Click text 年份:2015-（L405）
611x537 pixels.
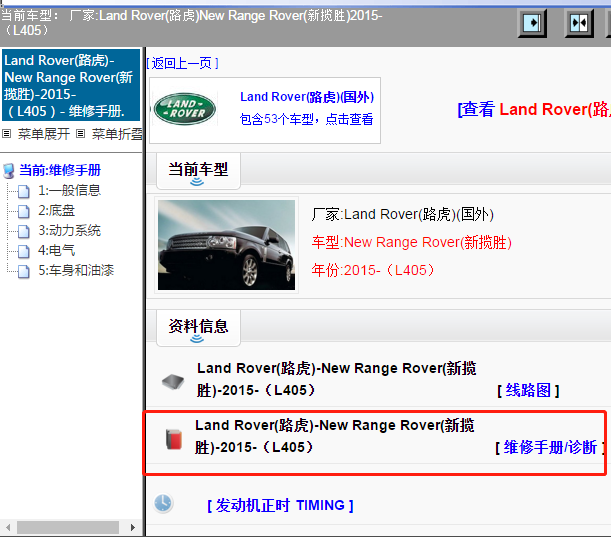point(373,270)
